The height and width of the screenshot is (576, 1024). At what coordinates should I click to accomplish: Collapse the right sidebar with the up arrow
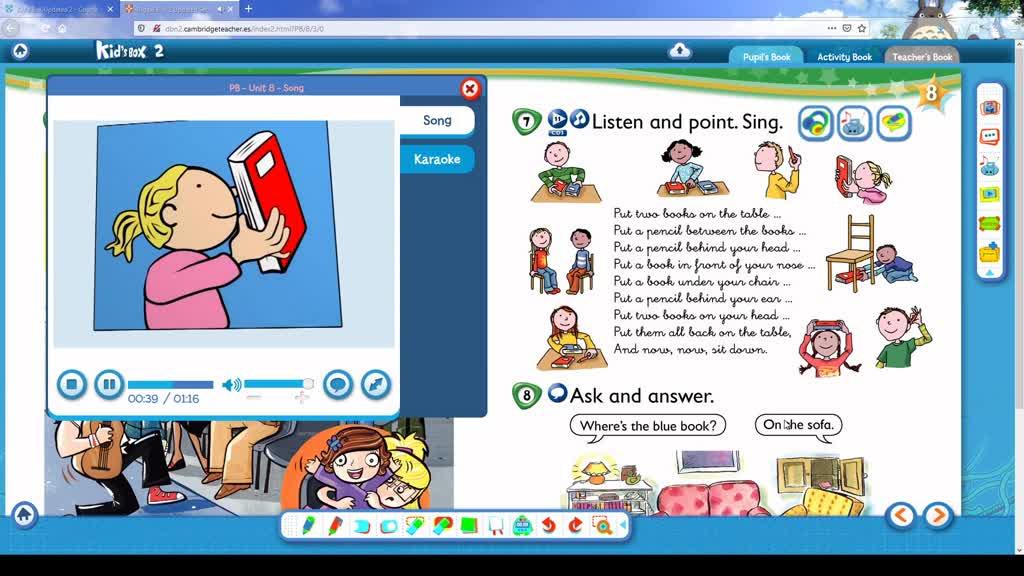point(989,272)
